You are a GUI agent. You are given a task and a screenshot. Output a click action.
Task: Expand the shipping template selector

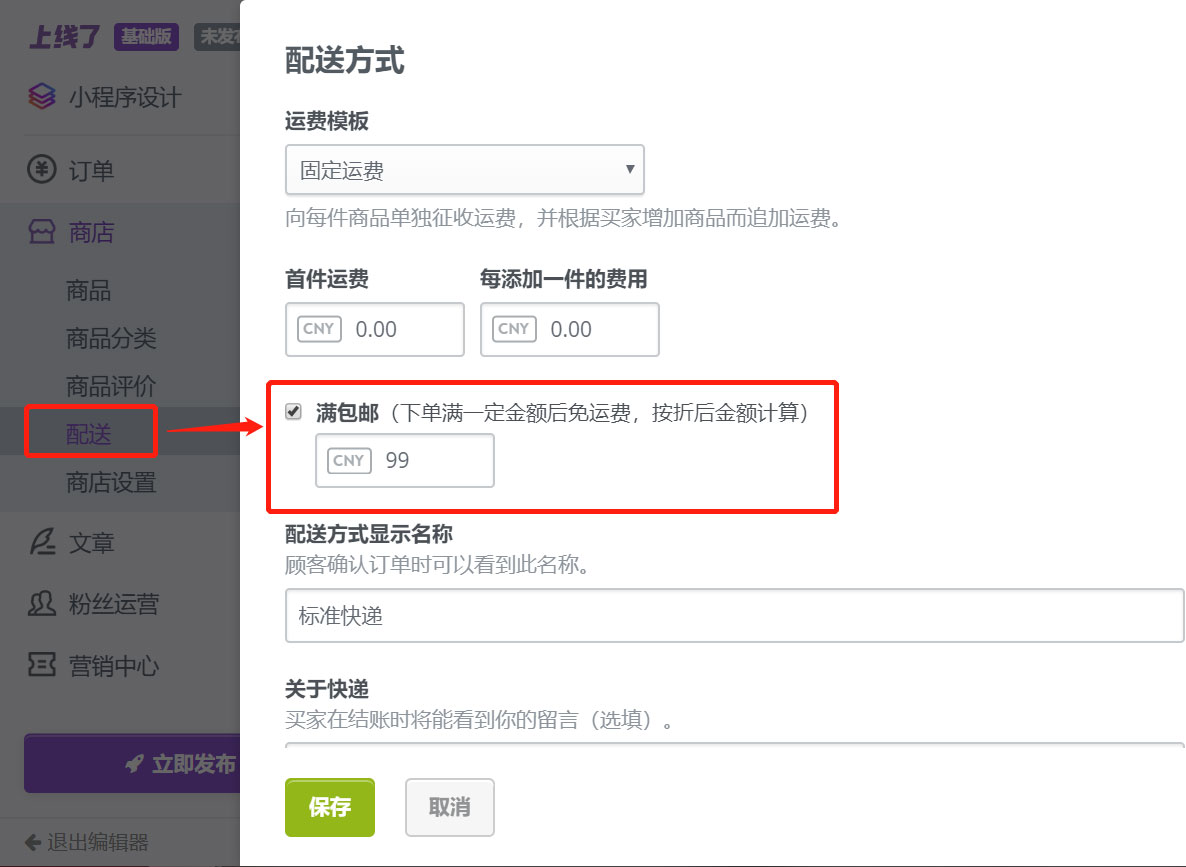point(464,169)
